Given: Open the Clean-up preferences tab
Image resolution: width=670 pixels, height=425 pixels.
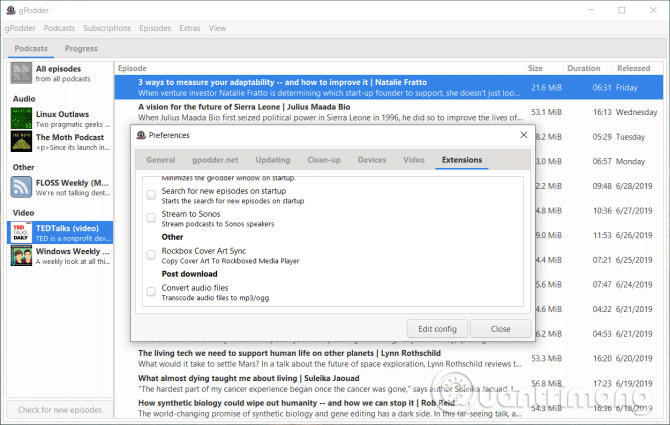Looking at the screenshot, I should click(324, 160).
